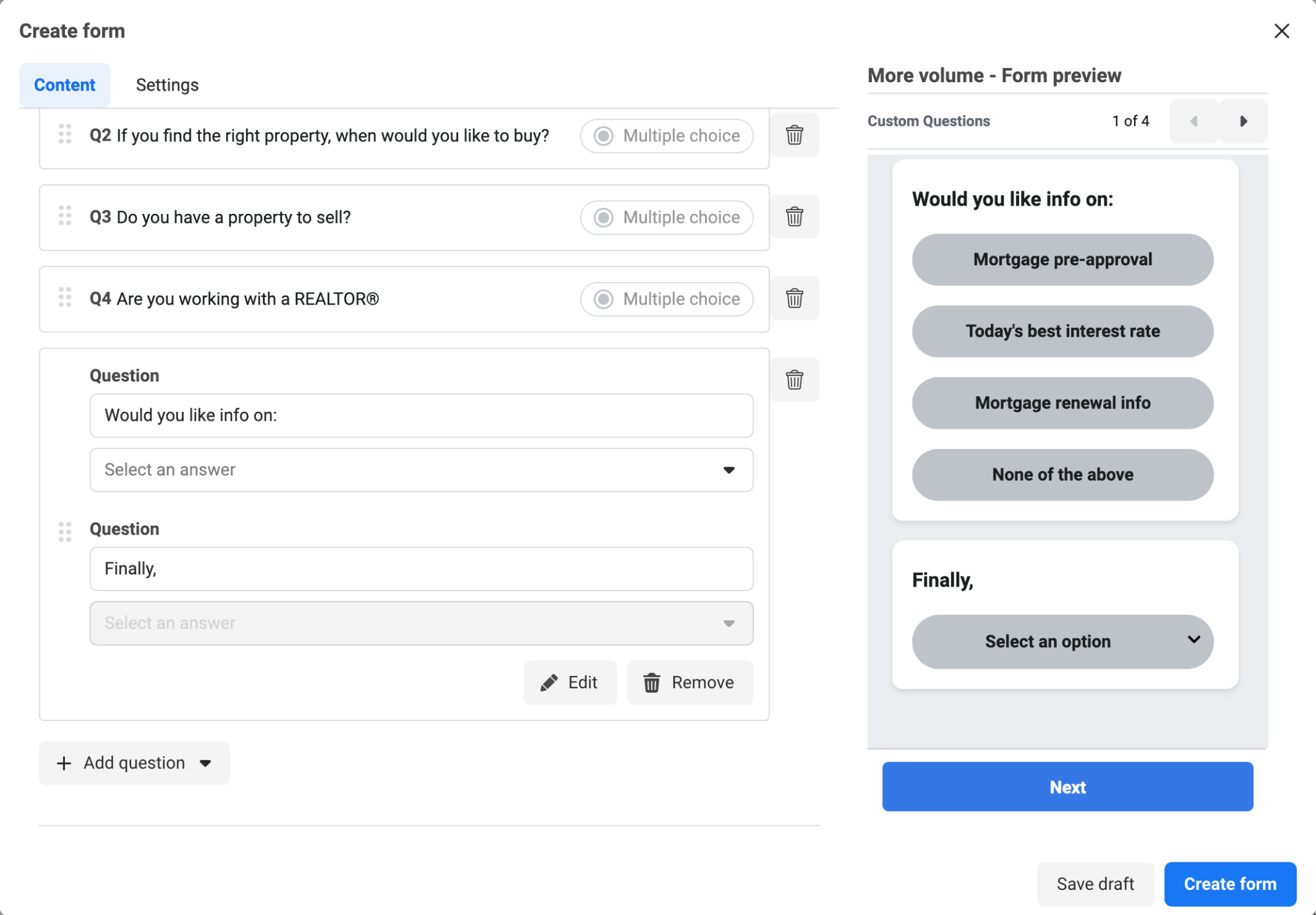Click Multiple choice radio for Q4
The width and height of the screenshot is (1316, 915).
[x=603, y=299]
